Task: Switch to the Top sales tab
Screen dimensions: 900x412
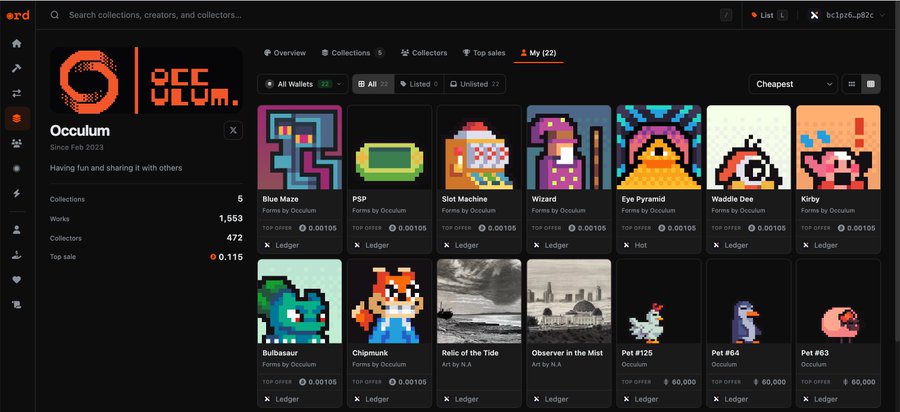Action: tap(484, 53)
